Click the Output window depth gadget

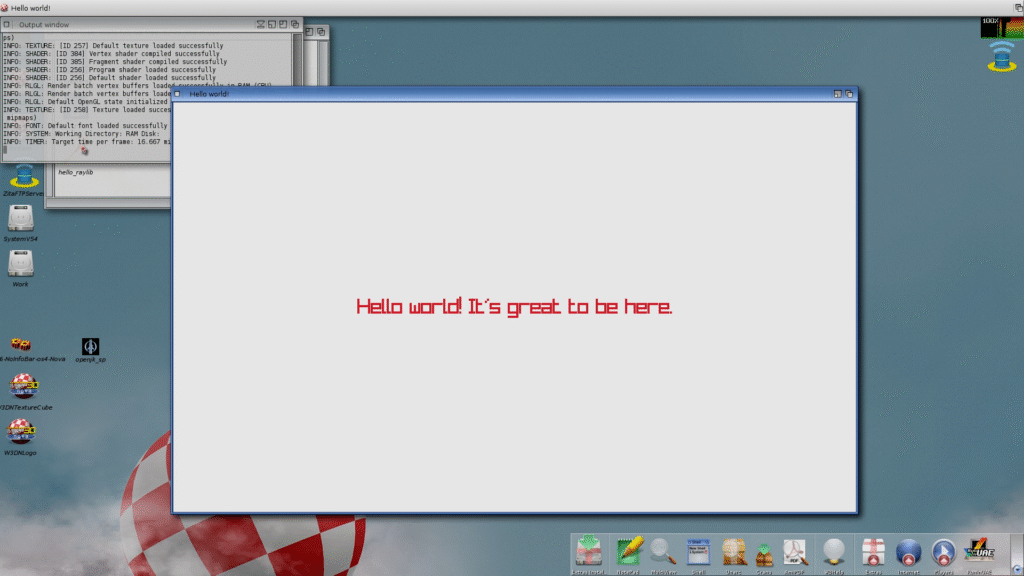(x=295, y=24)
